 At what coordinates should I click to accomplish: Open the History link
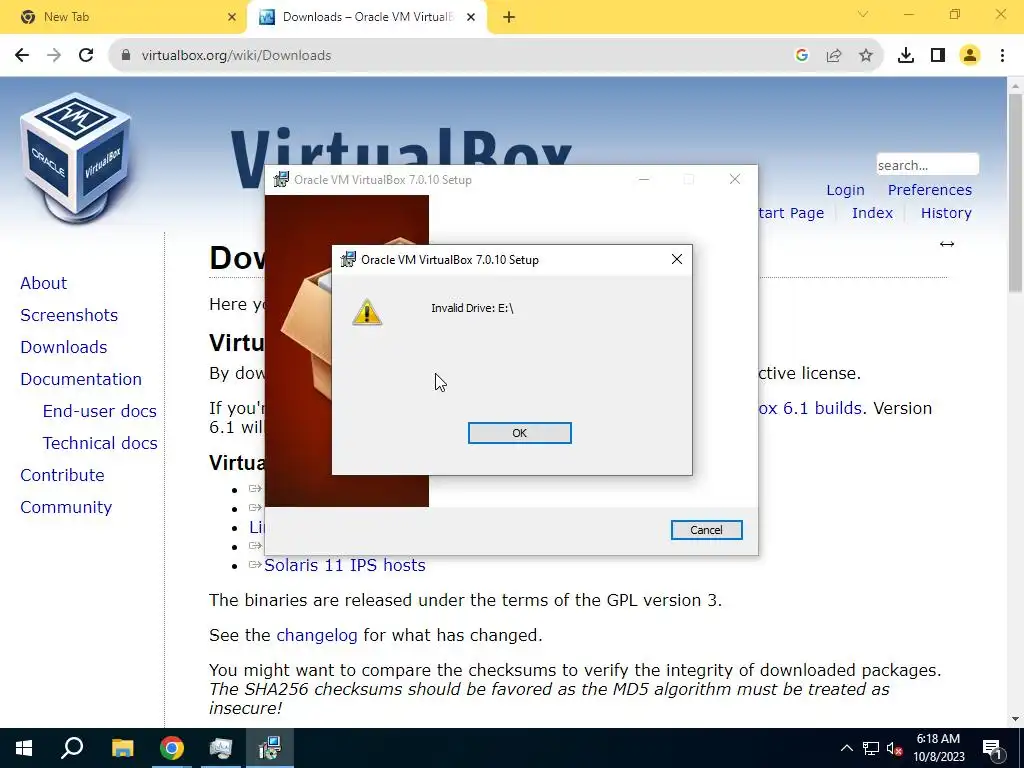(946, 213)
